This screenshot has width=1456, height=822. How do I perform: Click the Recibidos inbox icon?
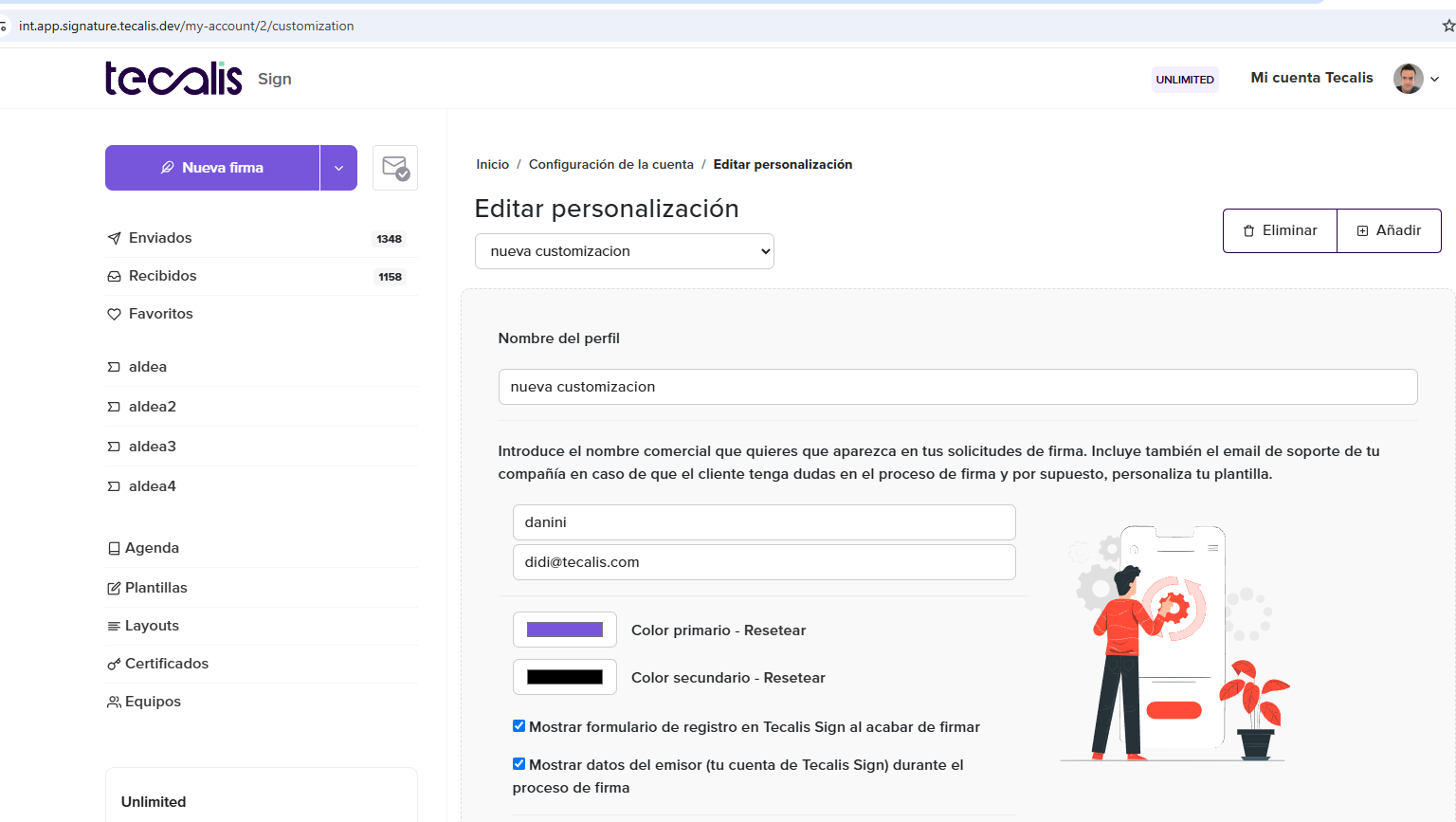click(x=114, y=276)
